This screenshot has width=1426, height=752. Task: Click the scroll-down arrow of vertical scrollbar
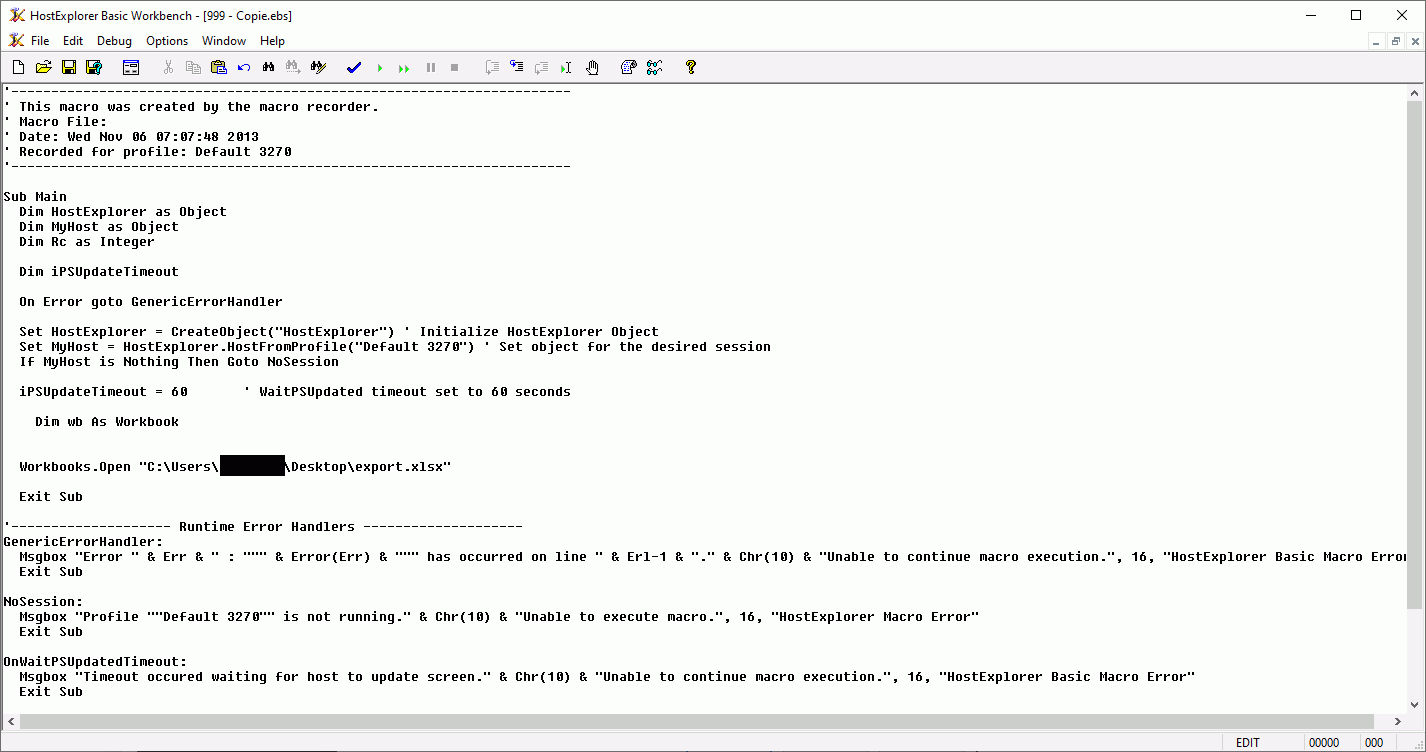point(1415,706)
